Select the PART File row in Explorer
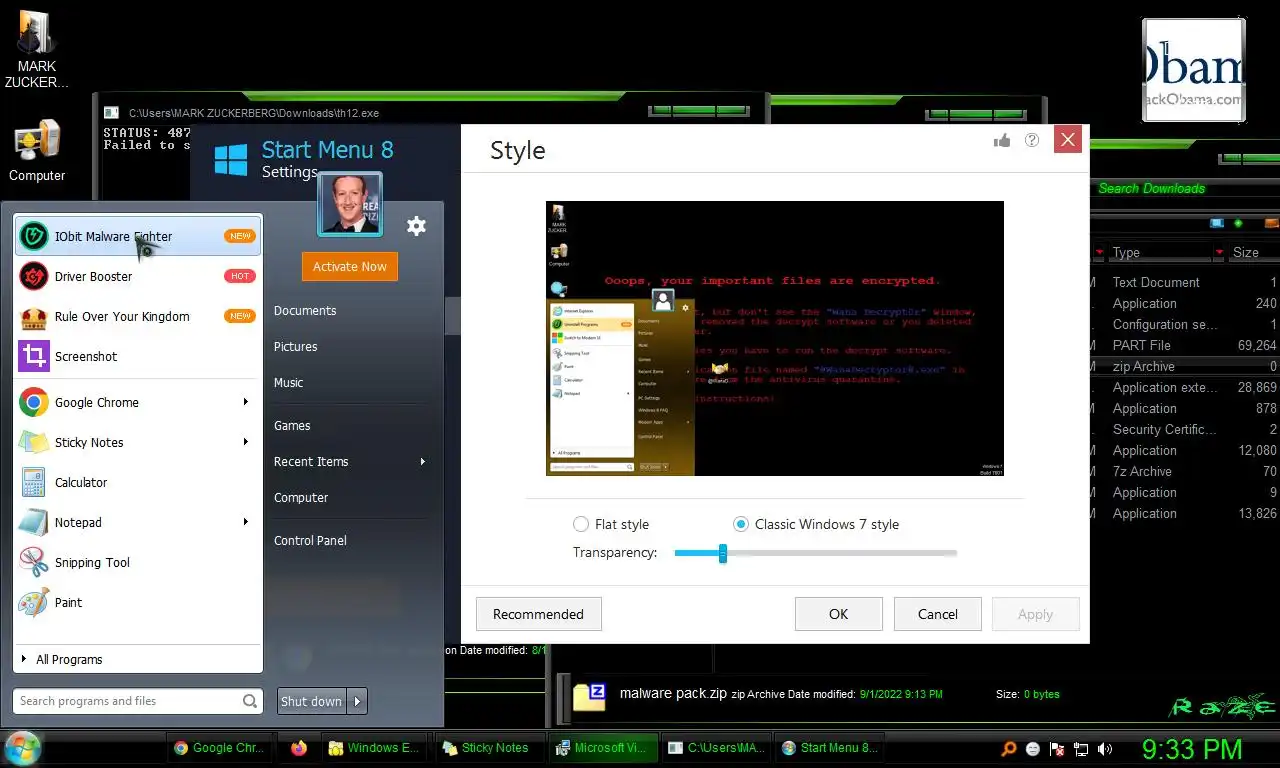 [1185, 345]
